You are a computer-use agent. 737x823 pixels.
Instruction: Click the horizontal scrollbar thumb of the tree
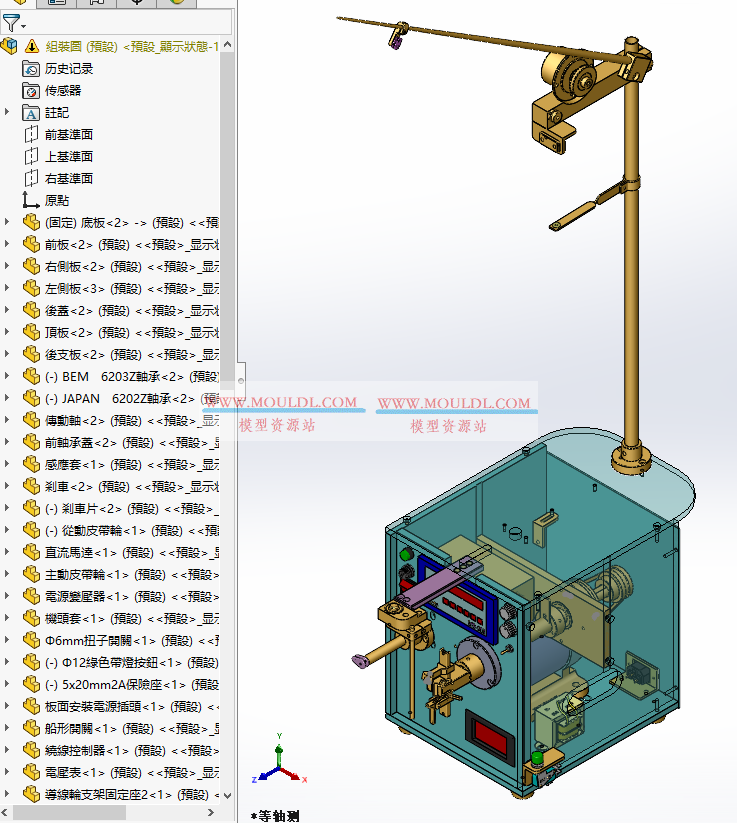tap(69, 813)
